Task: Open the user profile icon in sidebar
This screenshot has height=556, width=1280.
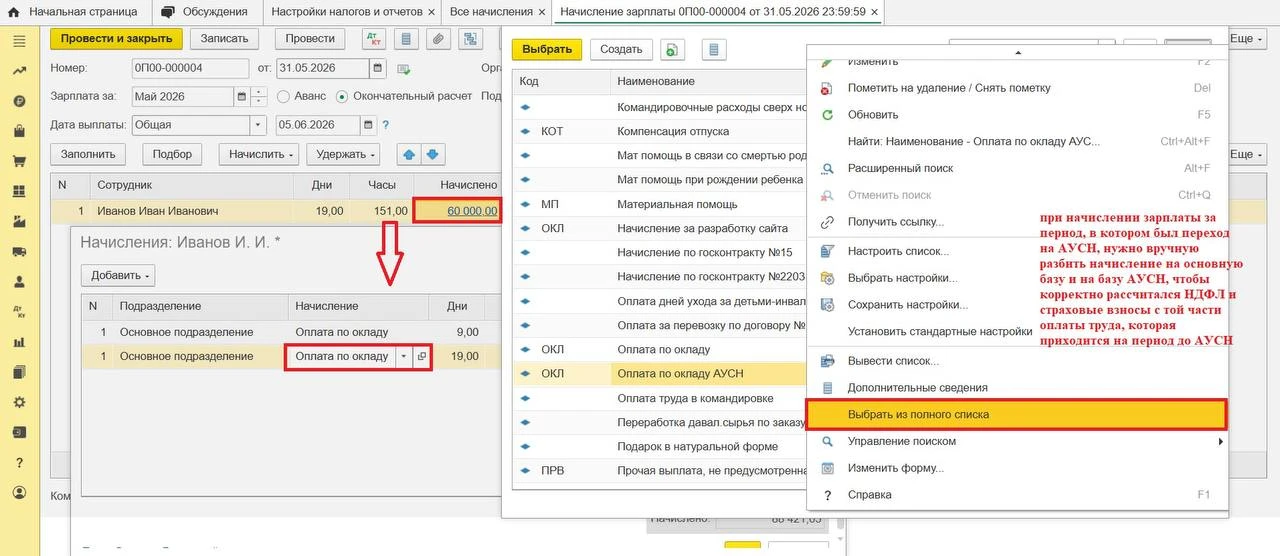Action: [x=19, y=493]
